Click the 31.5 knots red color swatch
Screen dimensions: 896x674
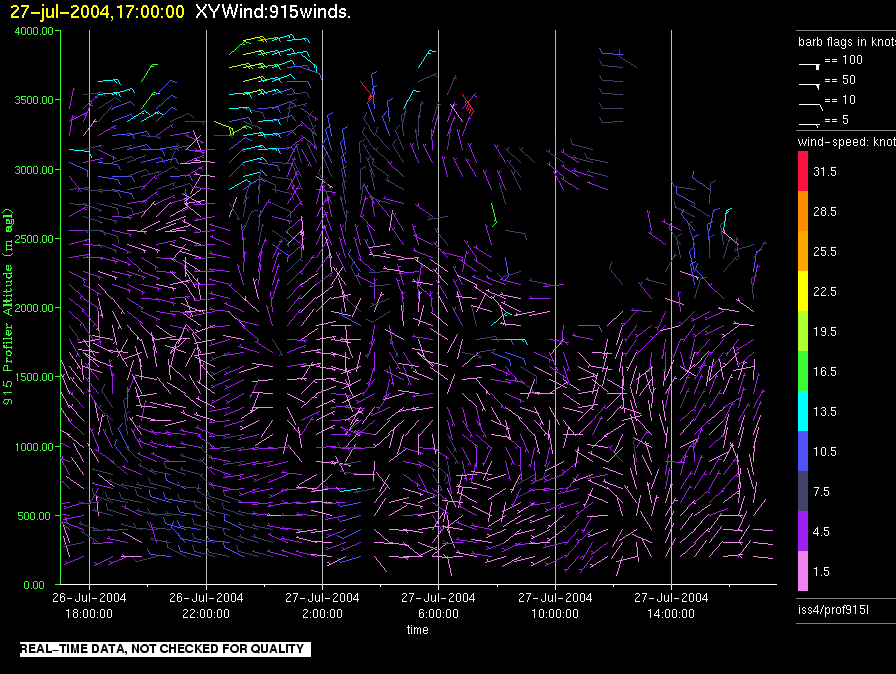(x=803, y=171)
